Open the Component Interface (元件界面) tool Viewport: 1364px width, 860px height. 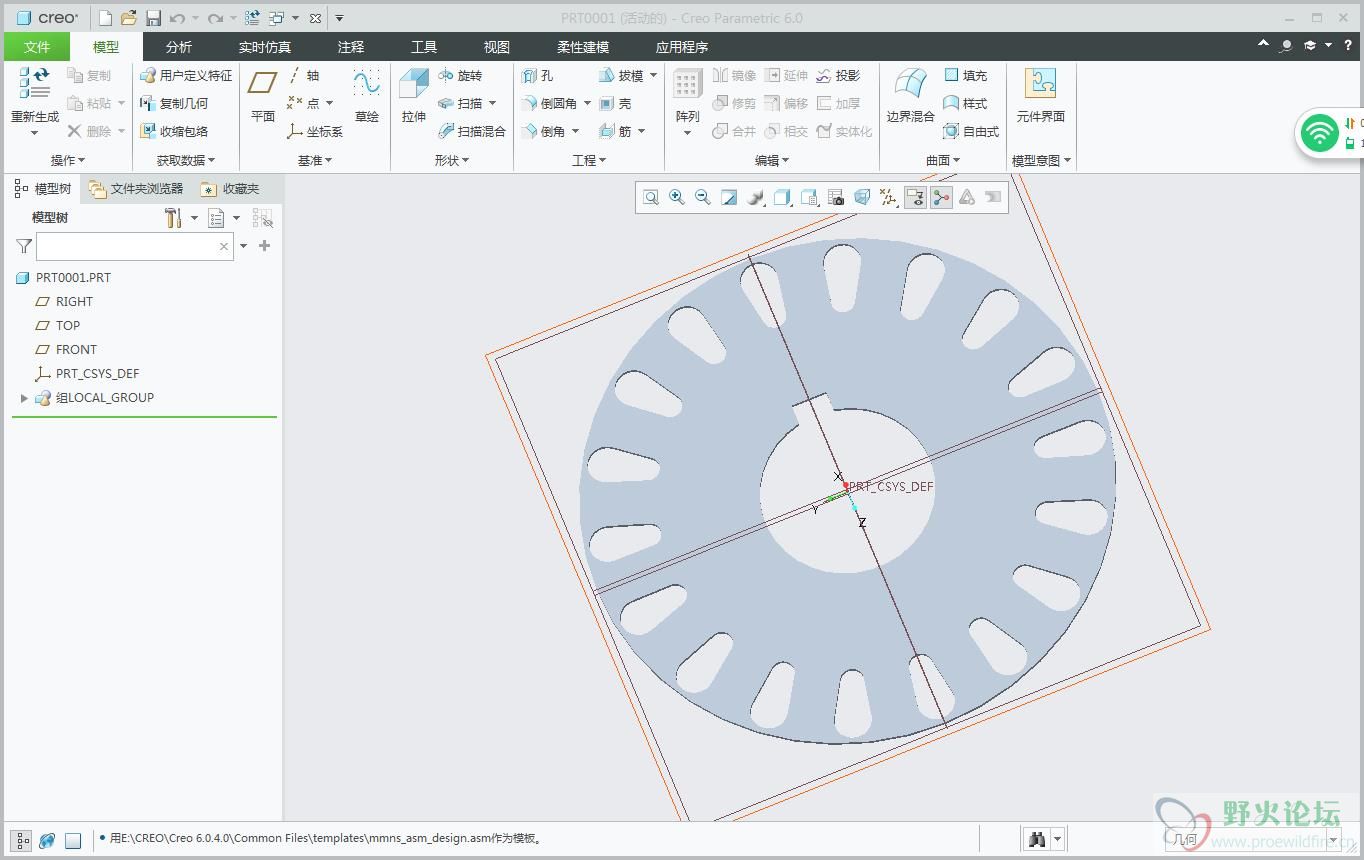pos(1040,97)
